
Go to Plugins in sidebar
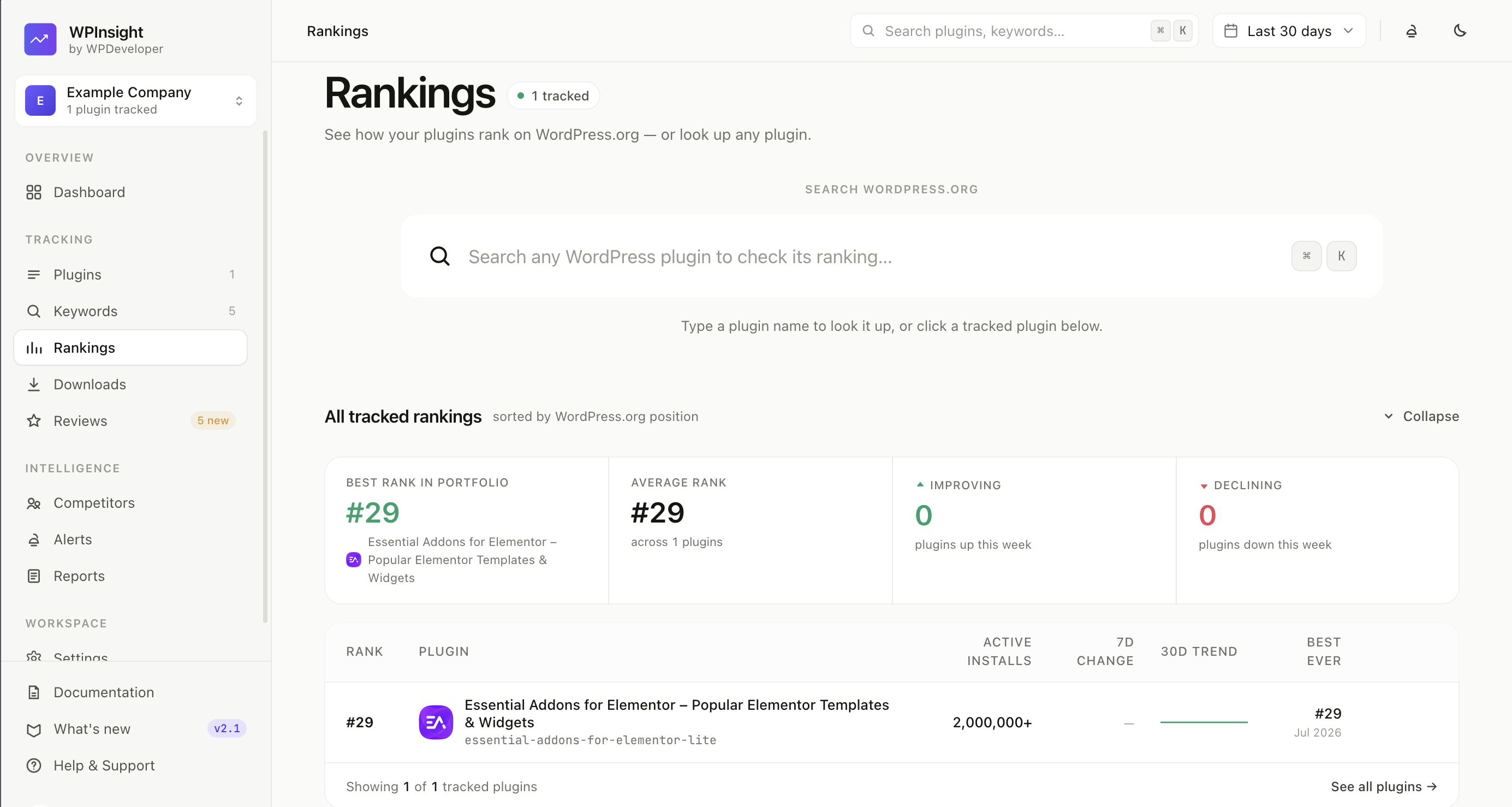pyautogui.click(x=130, y=274)
